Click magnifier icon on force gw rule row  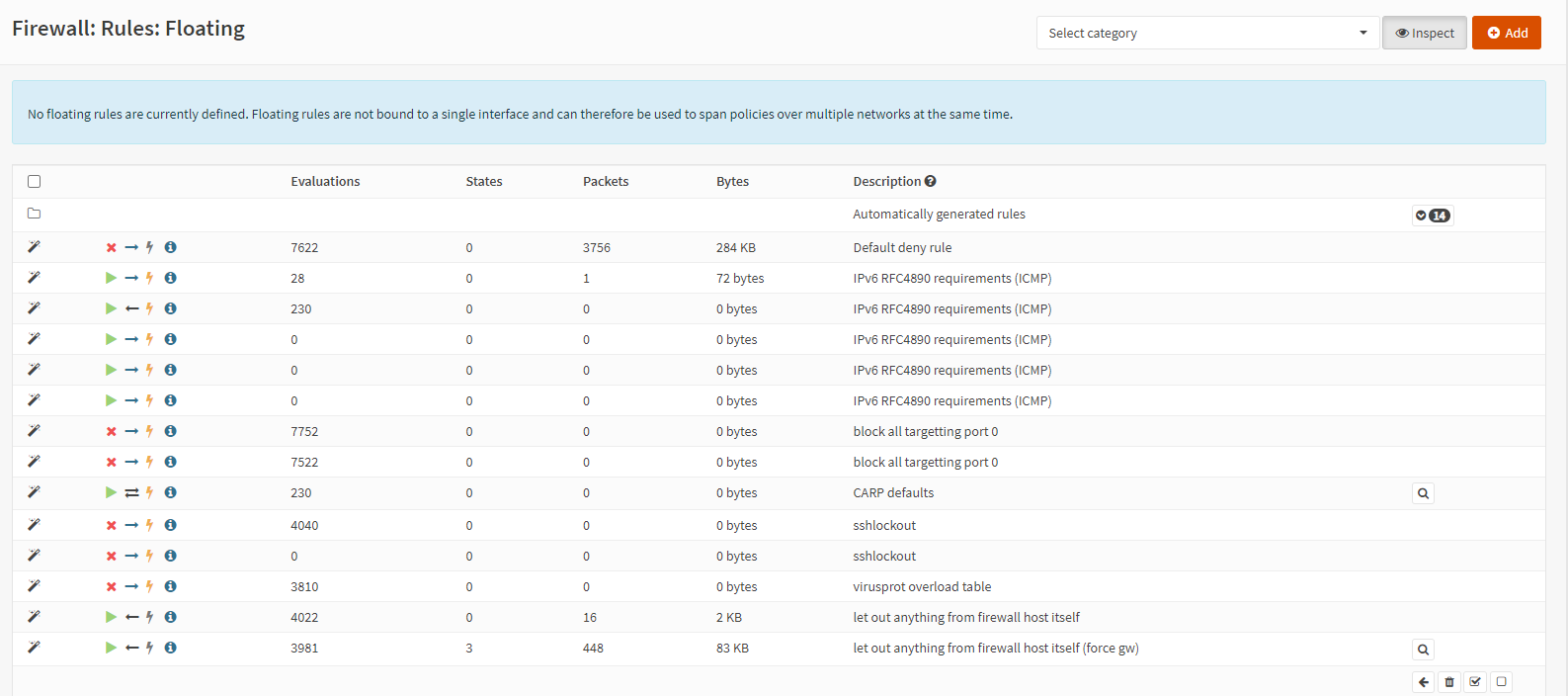click(x=1423, y=650)
